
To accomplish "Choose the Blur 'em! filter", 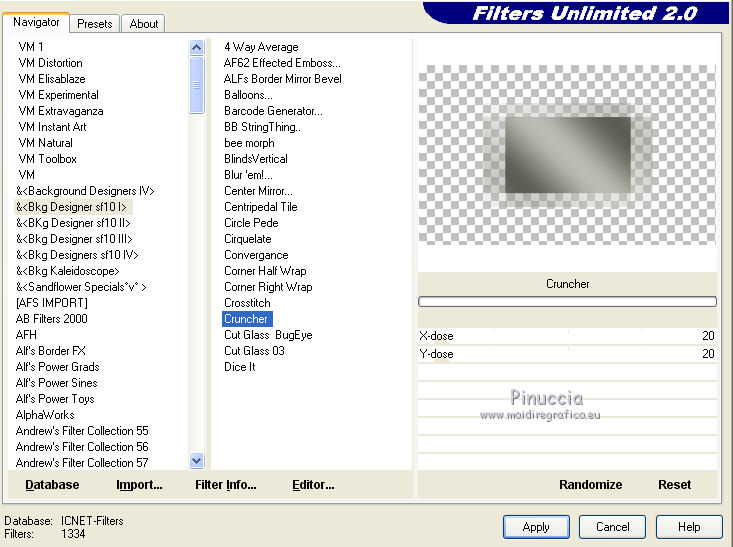I will point(248,175).
